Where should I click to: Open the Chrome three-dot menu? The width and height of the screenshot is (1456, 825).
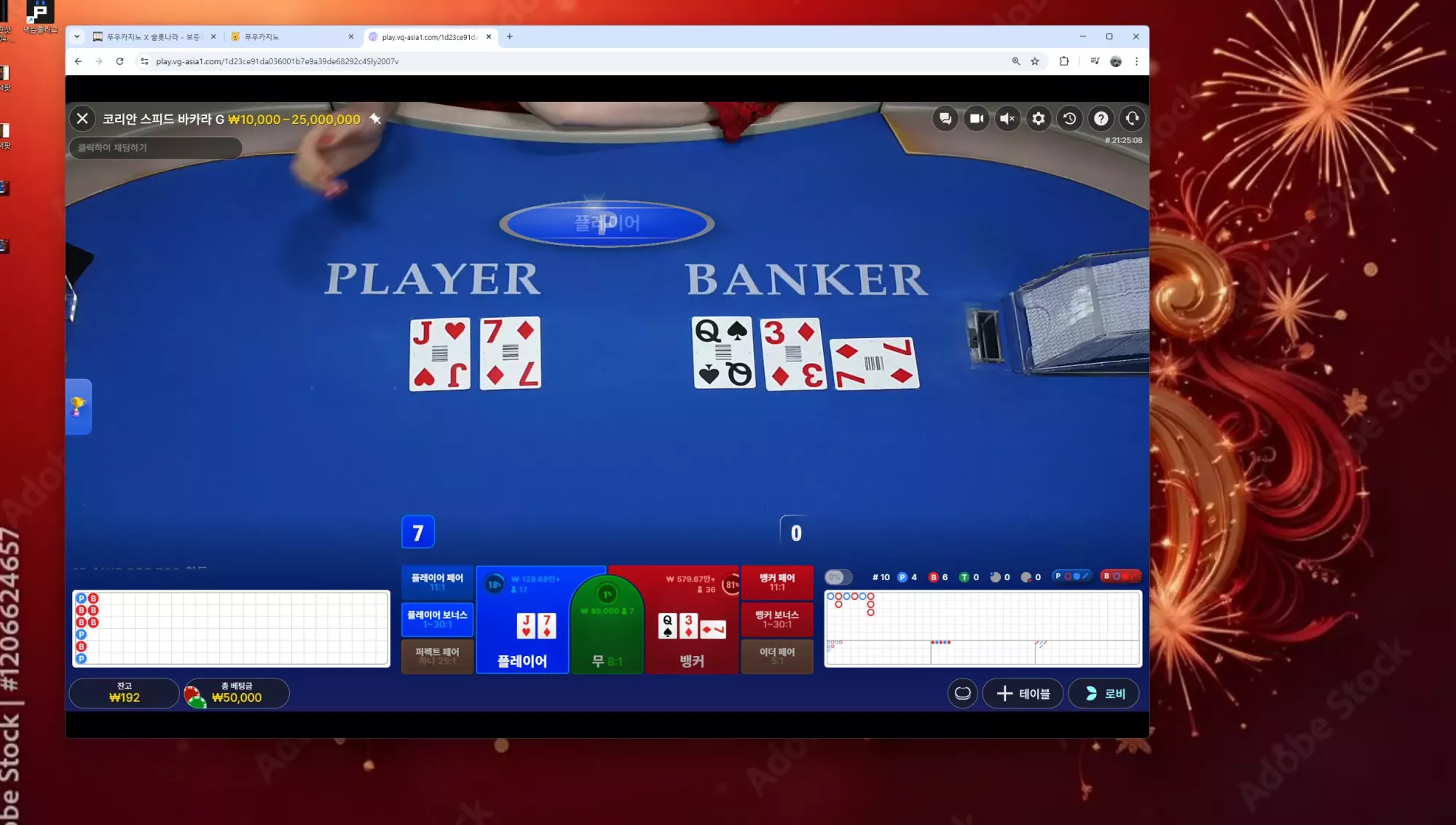coord(1136,61)
